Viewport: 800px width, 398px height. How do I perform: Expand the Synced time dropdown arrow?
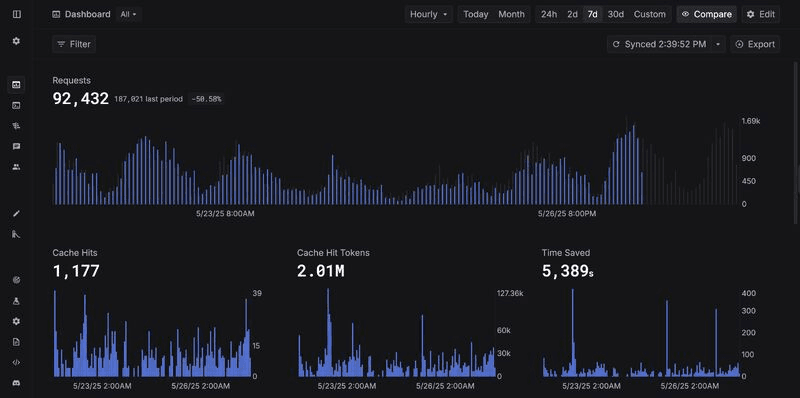pos(718,44)
